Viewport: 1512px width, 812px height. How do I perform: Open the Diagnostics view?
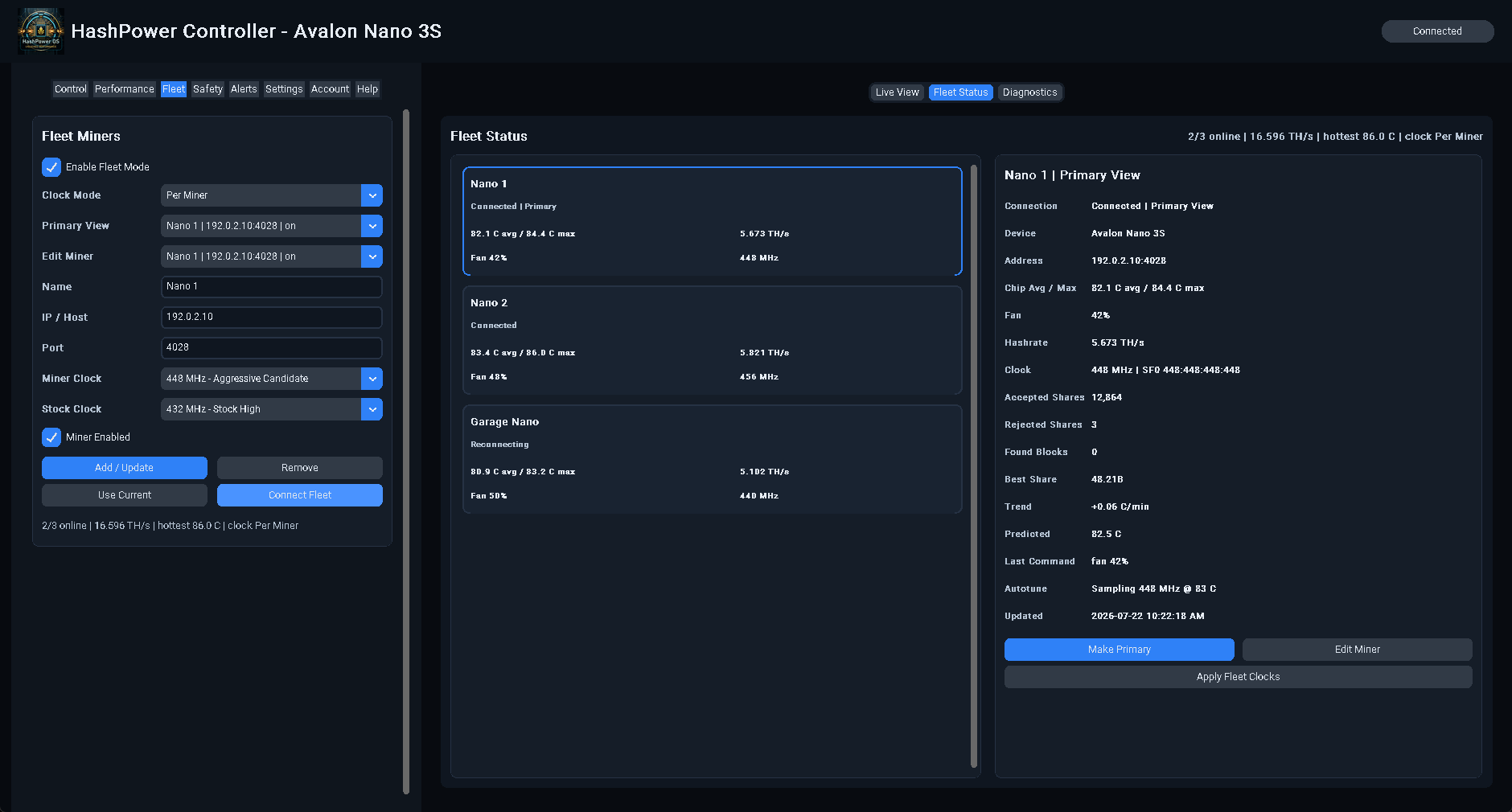tap(1029, 92)
